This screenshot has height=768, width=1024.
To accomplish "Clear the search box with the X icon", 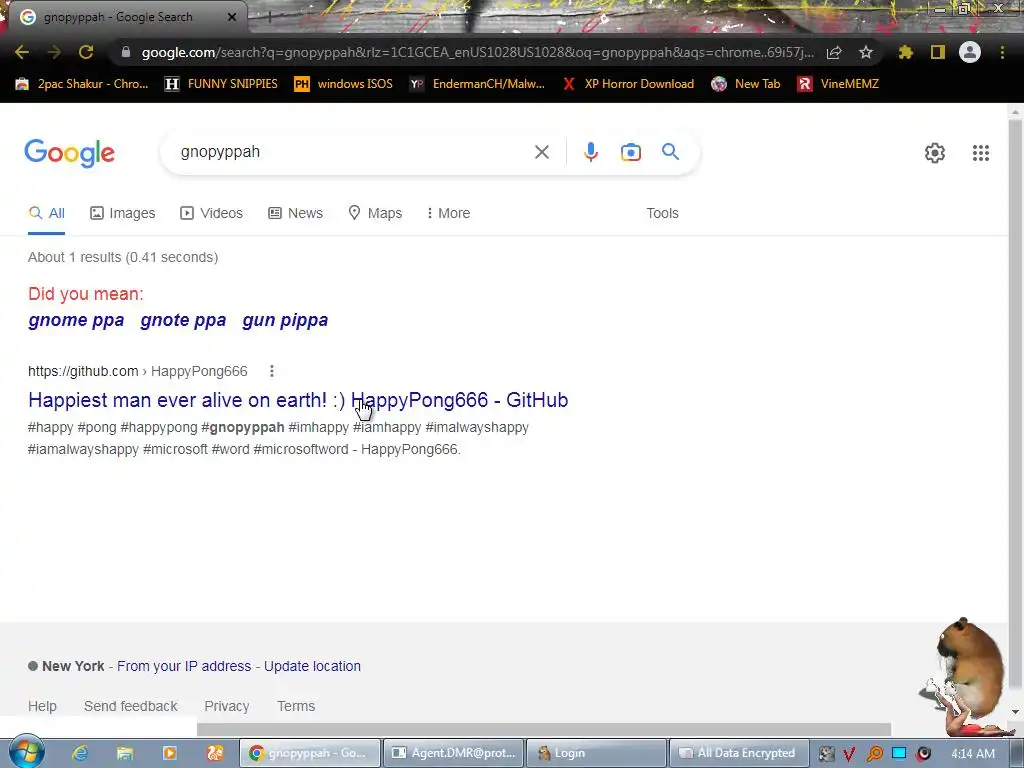I will point(541,152).
